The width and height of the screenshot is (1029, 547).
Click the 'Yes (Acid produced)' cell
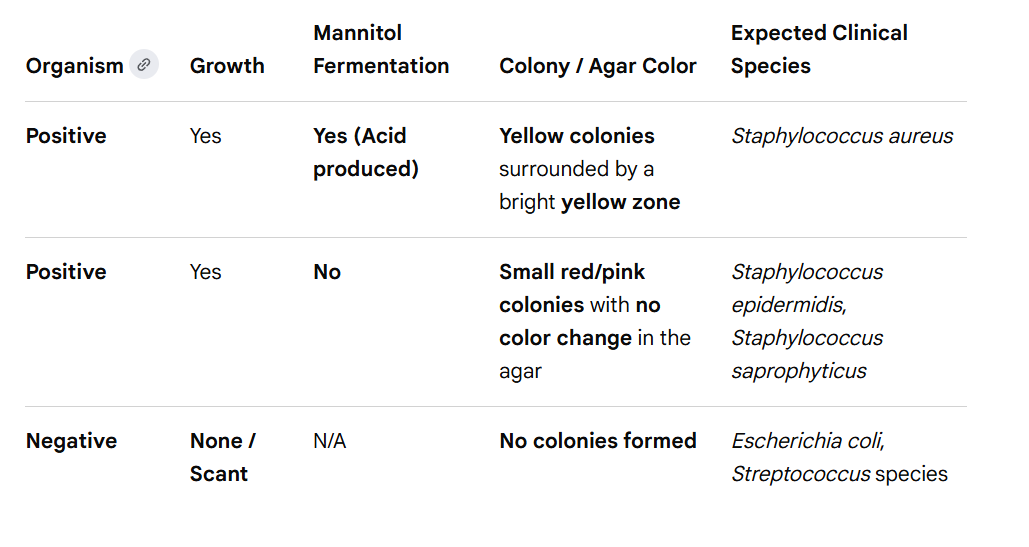coord(366,152)
